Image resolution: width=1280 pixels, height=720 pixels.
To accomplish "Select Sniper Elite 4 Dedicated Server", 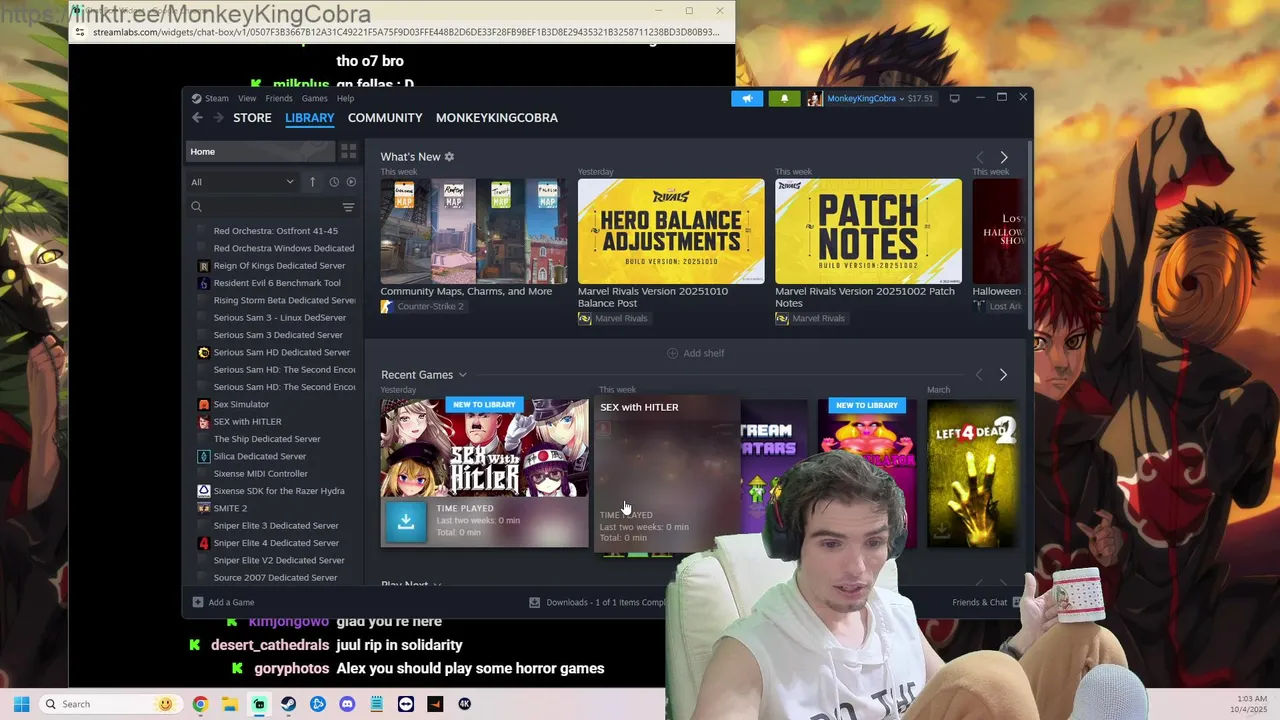I will [x=276, y=543].
